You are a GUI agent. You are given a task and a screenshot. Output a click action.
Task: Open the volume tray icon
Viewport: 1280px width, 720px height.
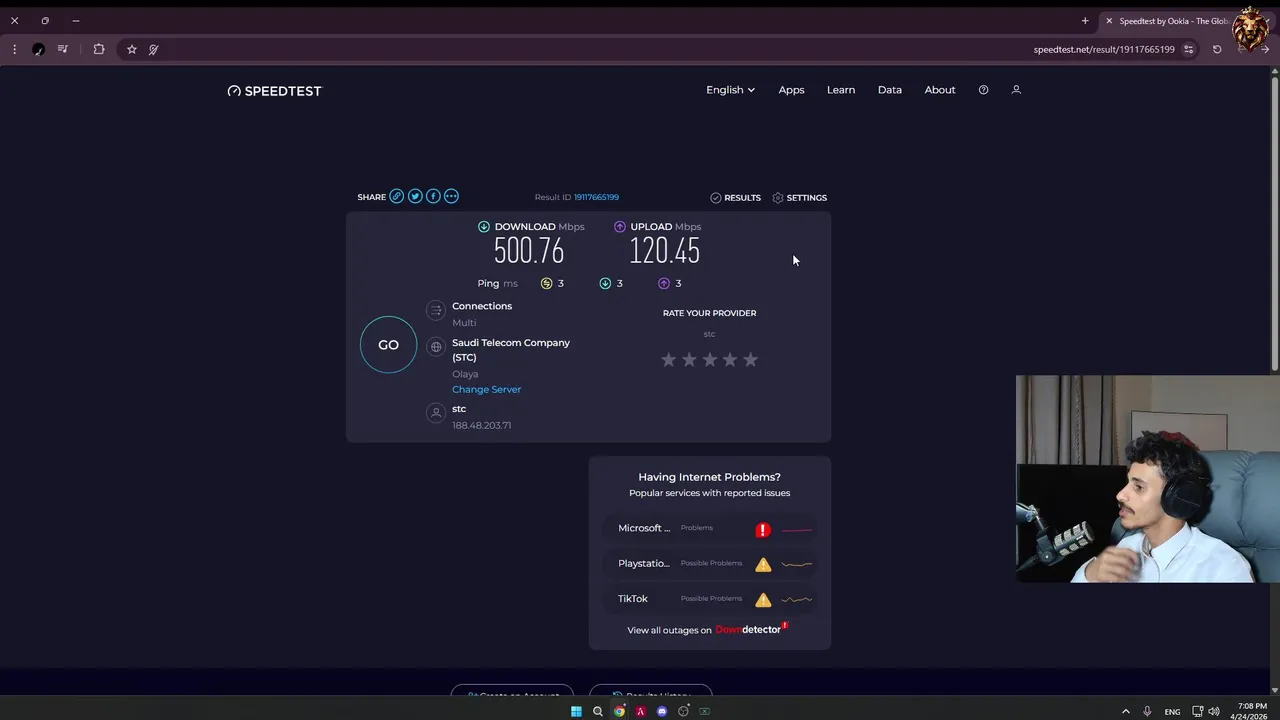(1214, 712)
